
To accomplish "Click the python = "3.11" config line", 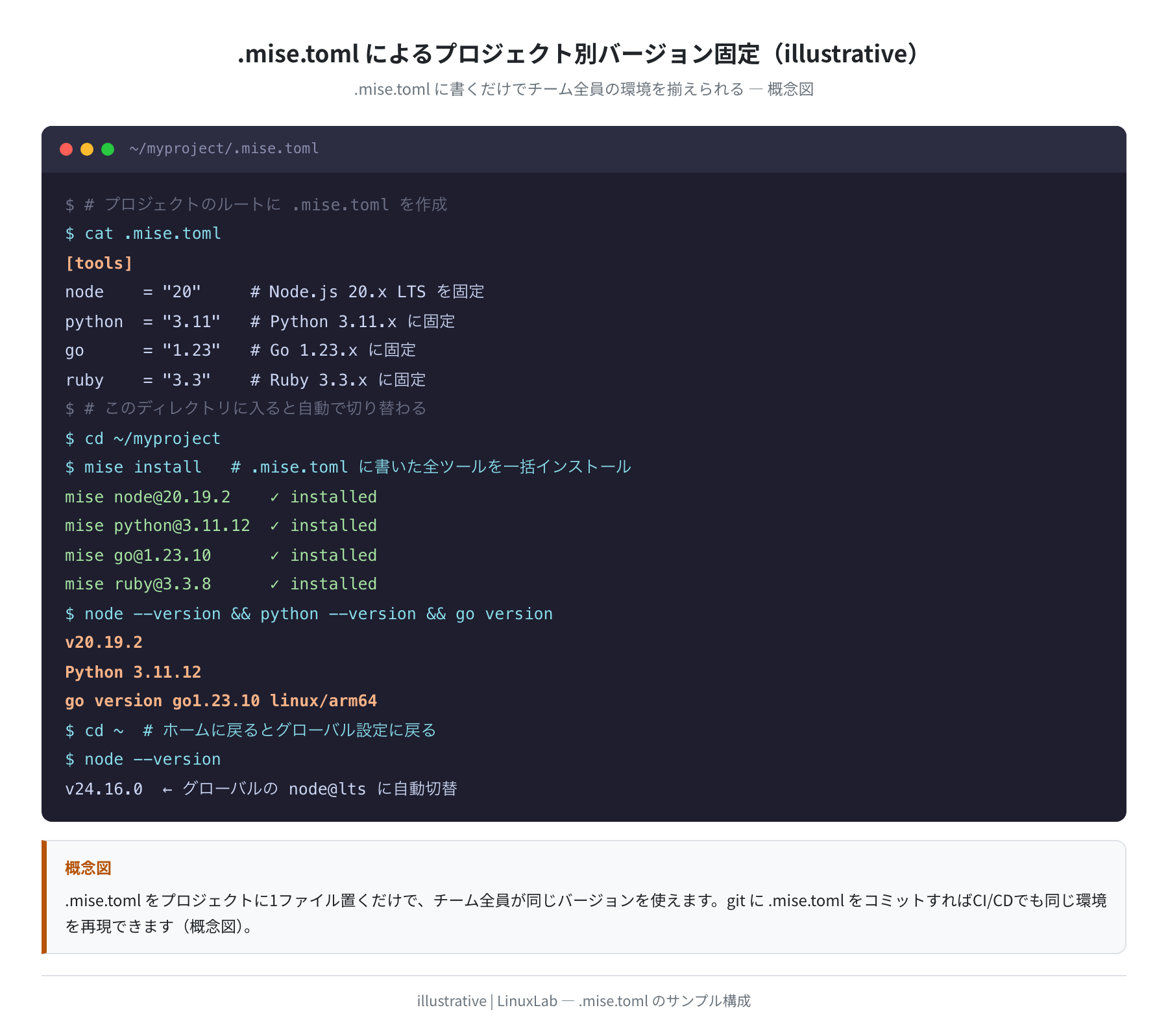I will pos(260,321).
